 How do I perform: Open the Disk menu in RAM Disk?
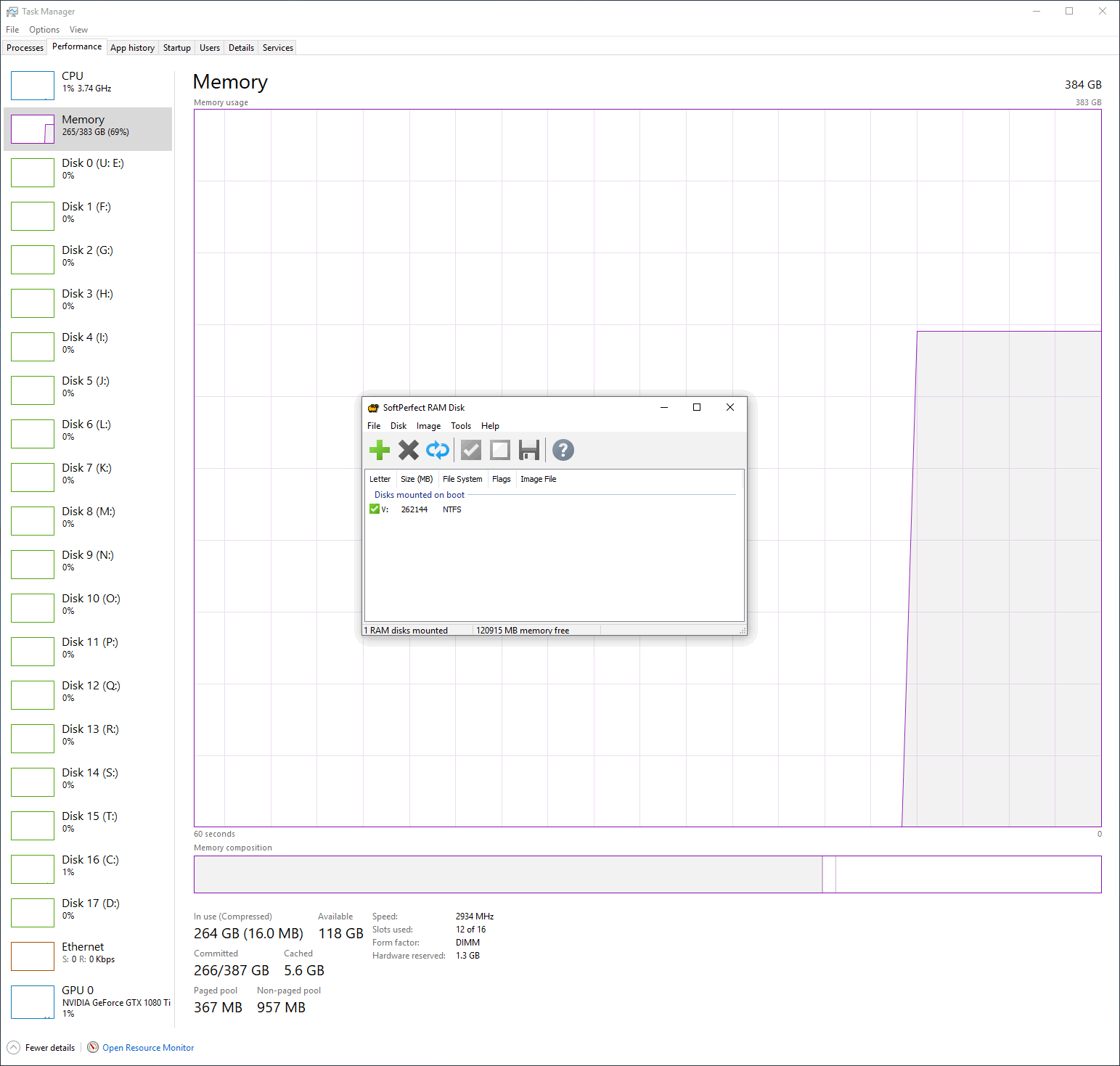[x=398, y=426]
